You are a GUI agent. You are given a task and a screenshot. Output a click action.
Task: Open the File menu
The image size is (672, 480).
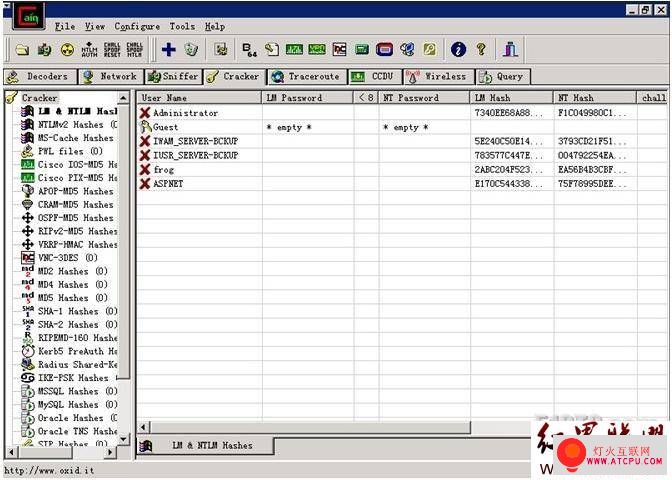(65, 27)
